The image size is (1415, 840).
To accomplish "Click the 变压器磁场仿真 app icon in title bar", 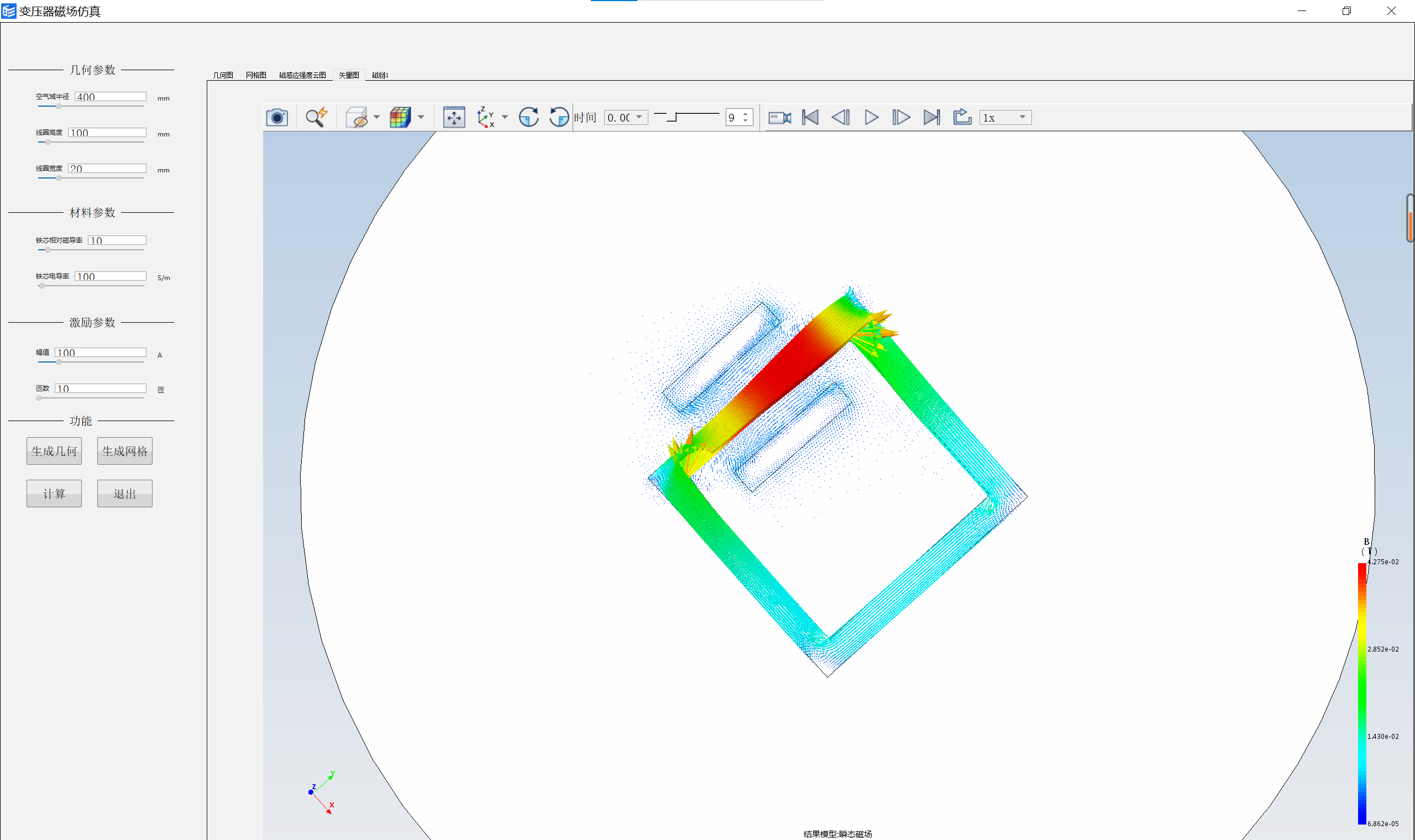I will tap(9, 11).
